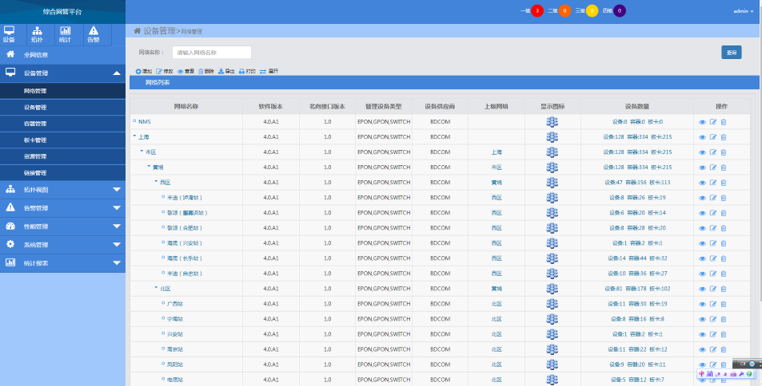Click the yellow 三级 alarm count badge
This screenshot has width=762, height=386.
pyautogui.click(x=592, y=11)
